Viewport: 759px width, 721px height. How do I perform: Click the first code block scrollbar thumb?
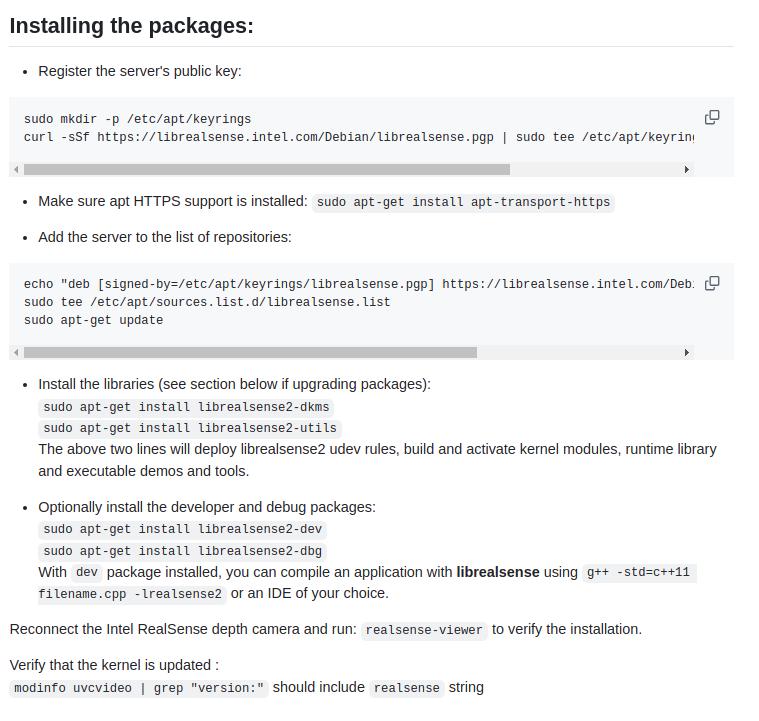click(266, 170)
